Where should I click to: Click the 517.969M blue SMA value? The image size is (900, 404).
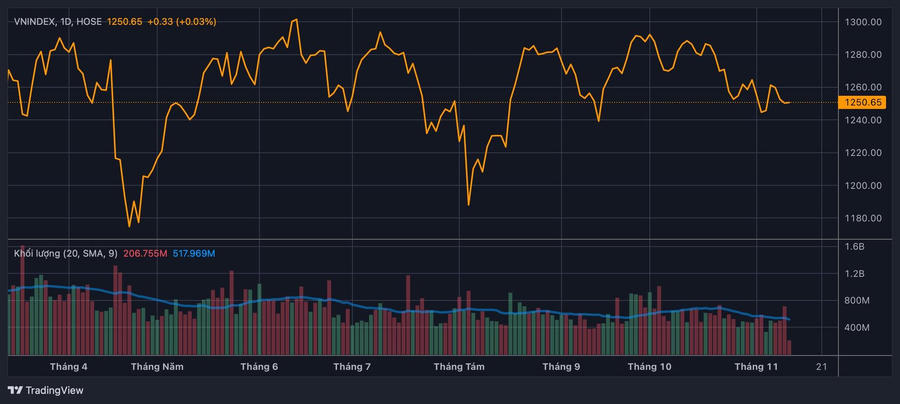click(194, 253)
